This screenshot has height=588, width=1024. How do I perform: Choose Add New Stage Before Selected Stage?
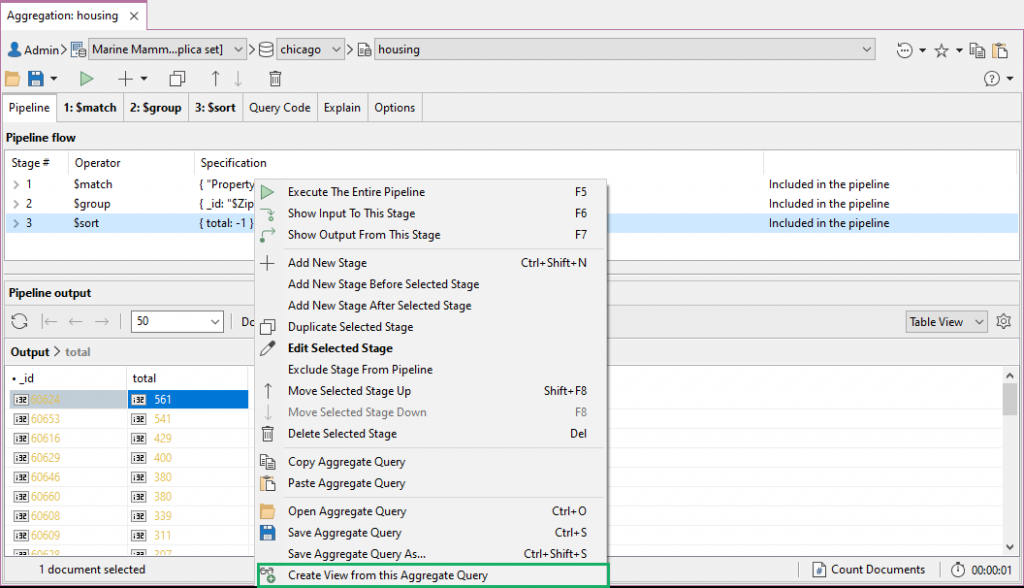(432, 285)
